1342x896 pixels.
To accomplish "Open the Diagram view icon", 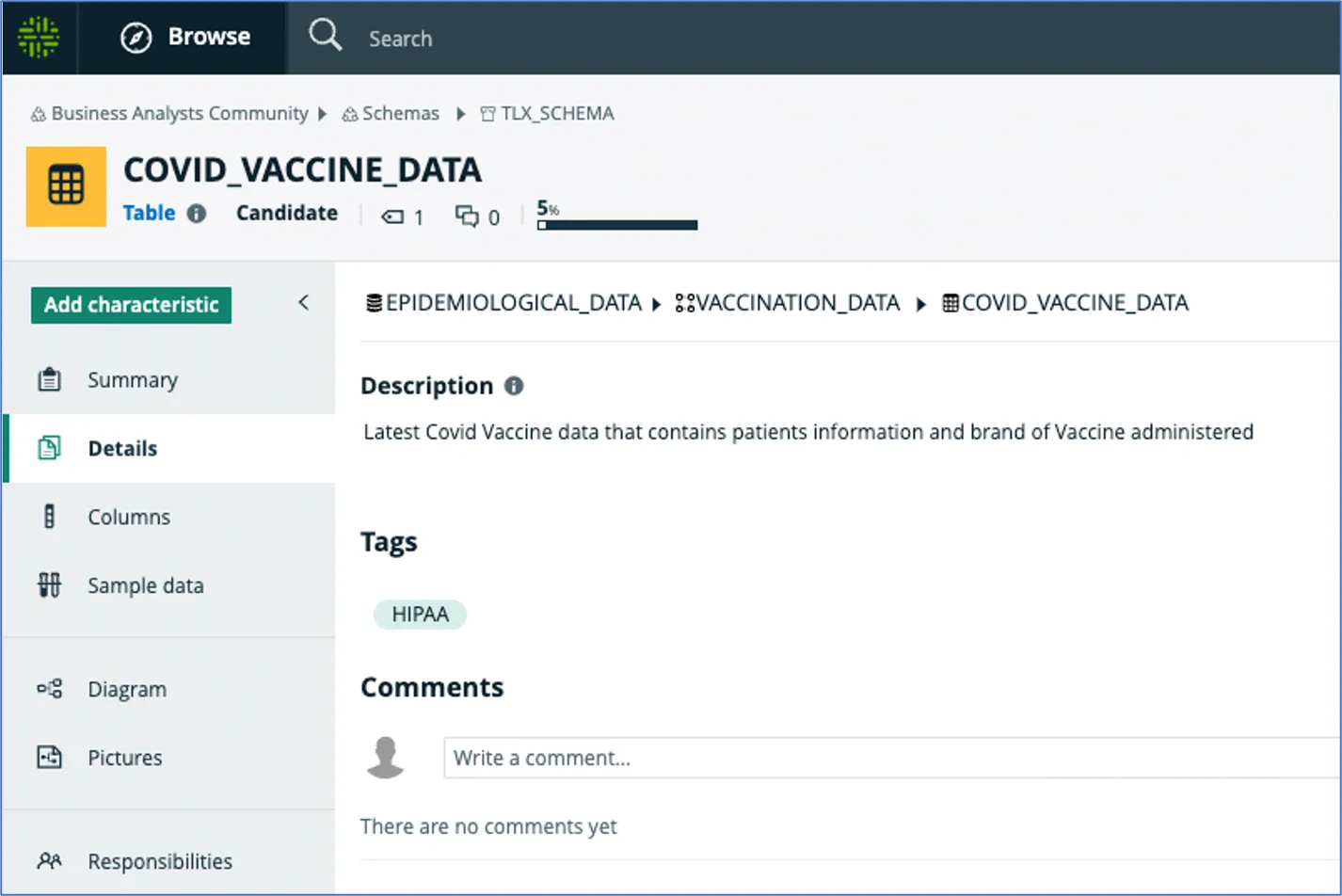I will pos(49,688).
